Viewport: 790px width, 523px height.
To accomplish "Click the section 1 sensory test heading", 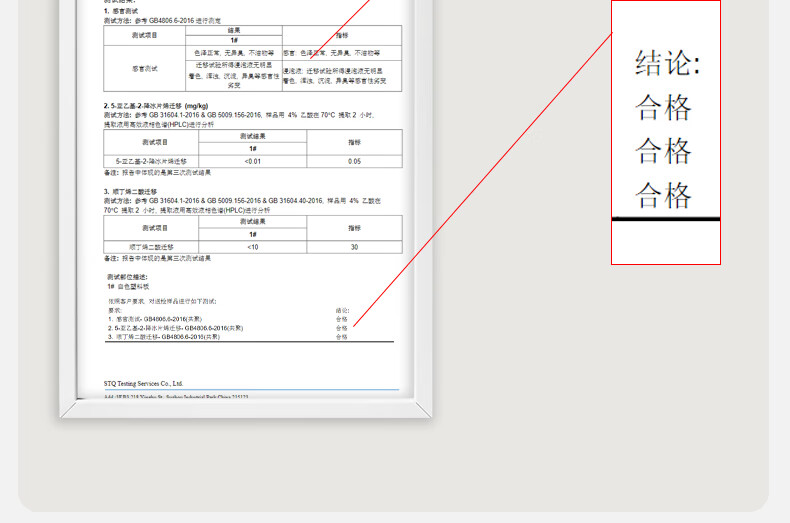I will pos(124,11).
